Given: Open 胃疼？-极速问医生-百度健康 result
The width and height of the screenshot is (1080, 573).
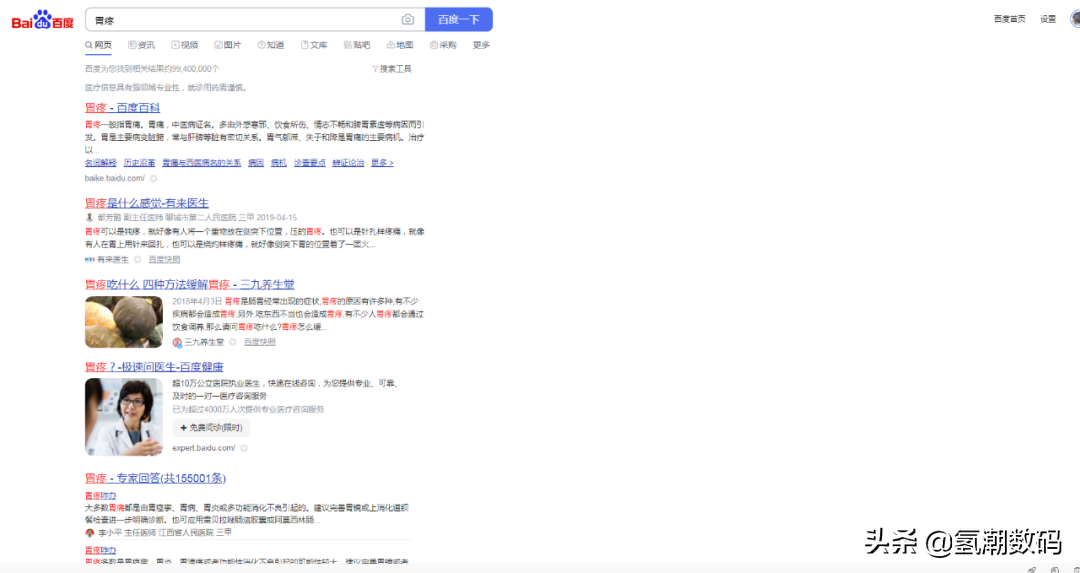Looking at the screenshot, I should (x=154, y=367).
